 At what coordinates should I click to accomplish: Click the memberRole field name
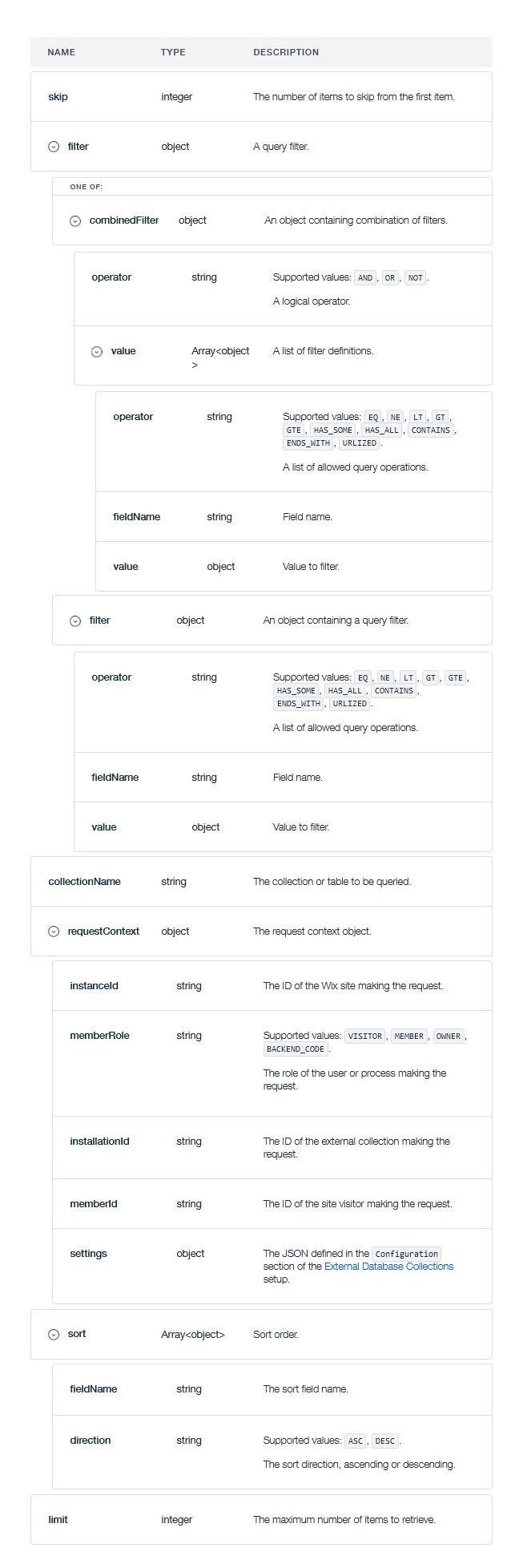[99, 1036]
